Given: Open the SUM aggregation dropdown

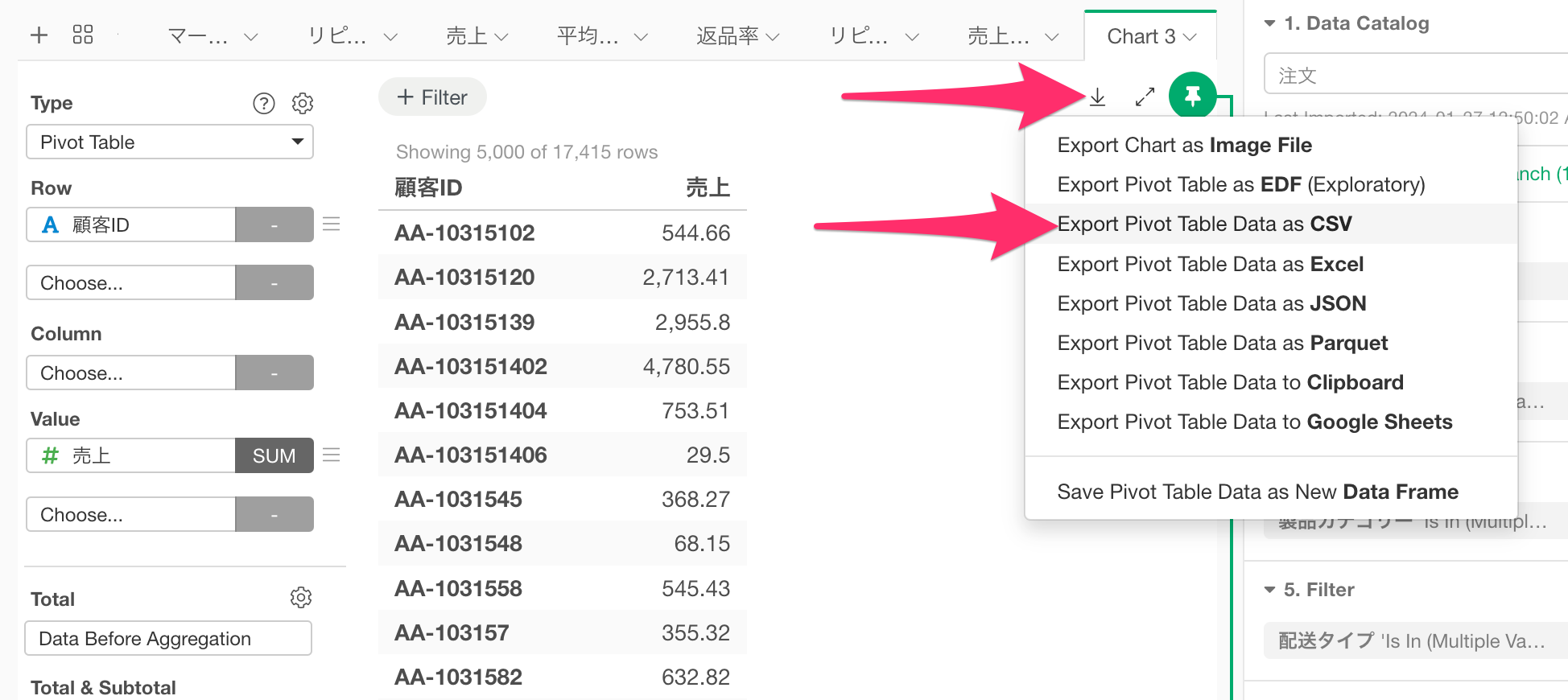Looking at the screenshot, I should (274, 456).
